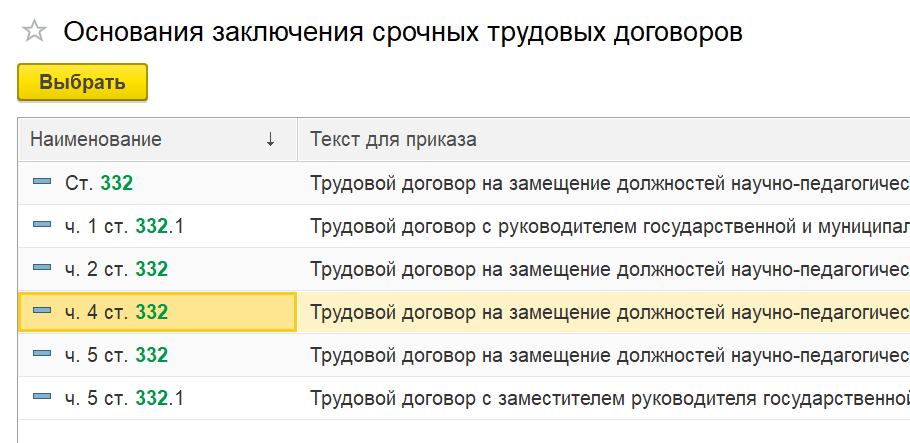The image size is (910, 443).
Task: Click the row icon beside Ст. 332
Action: pos(42,183)
